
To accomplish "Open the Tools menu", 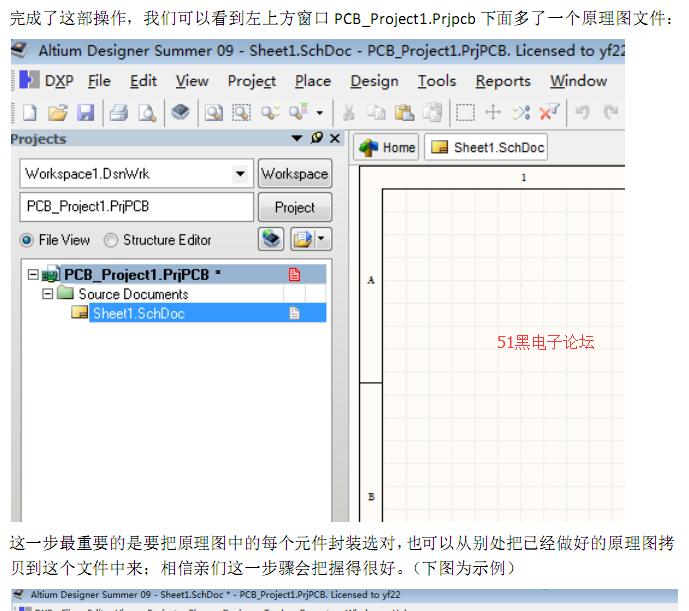I will [x=437, y=81].
